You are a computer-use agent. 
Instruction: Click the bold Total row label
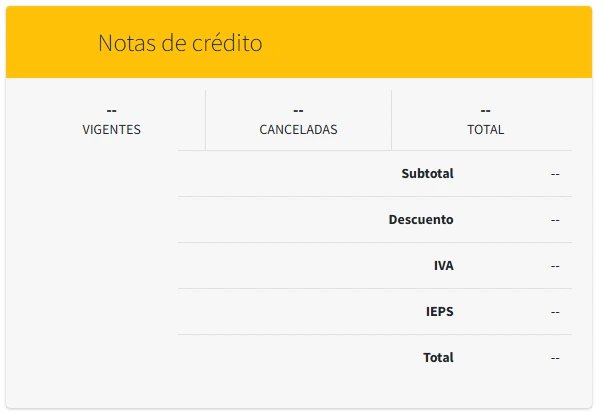(438, 357)
